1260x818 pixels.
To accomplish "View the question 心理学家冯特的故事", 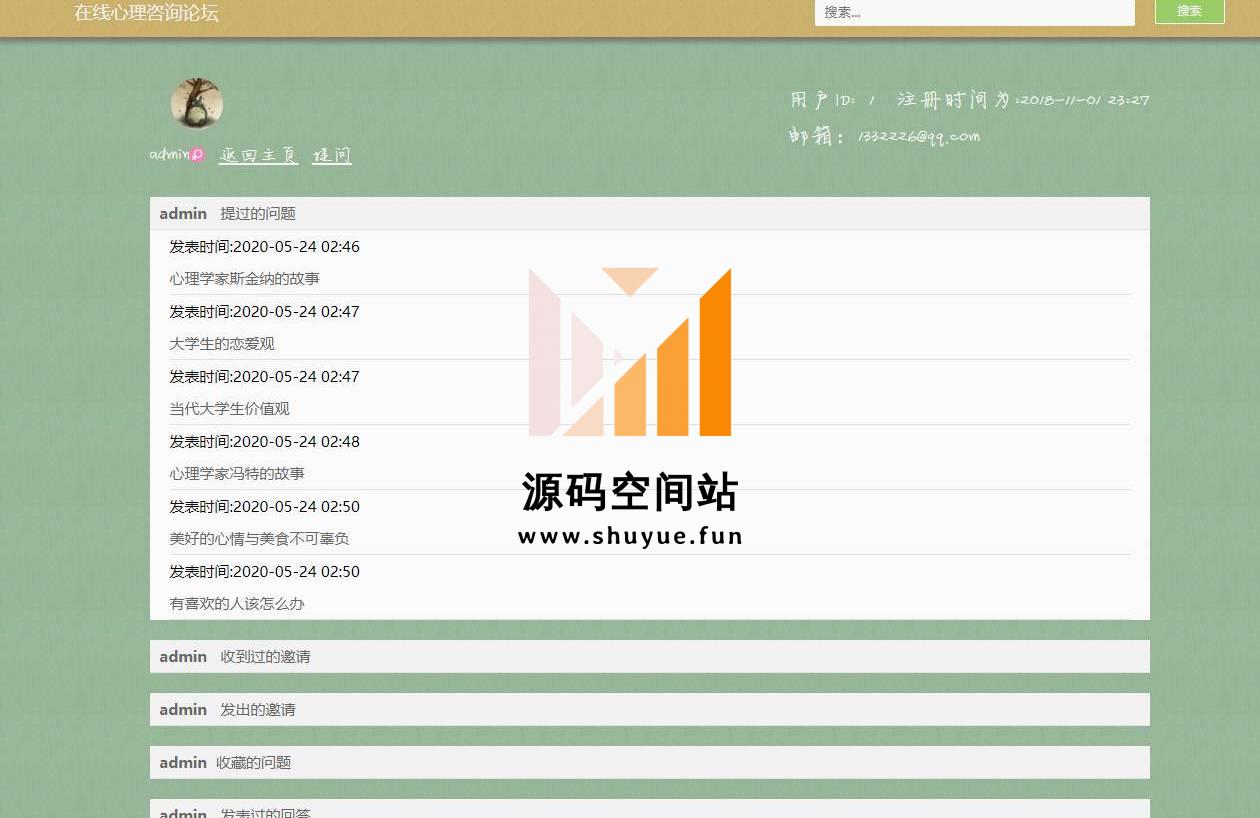I will (236, 474).
